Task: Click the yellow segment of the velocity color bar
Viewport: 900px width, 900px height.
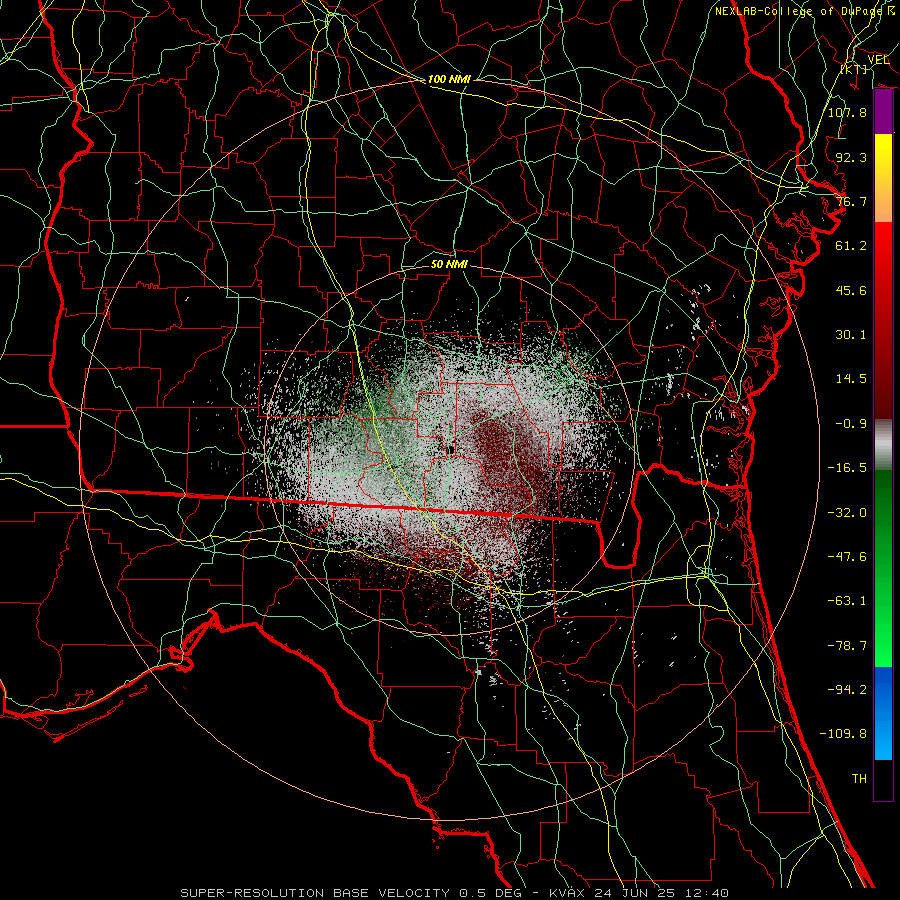Action: 883,178
